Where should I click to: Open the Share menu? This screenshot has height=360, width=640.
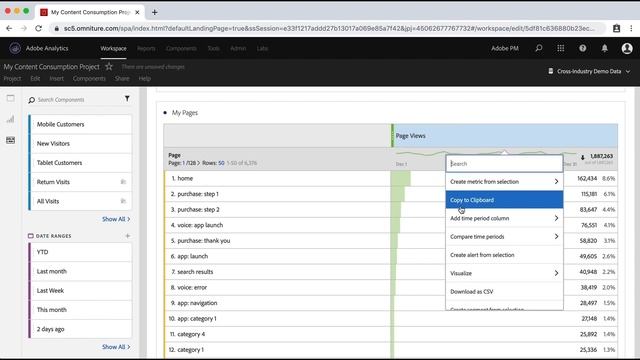point(122,78)
